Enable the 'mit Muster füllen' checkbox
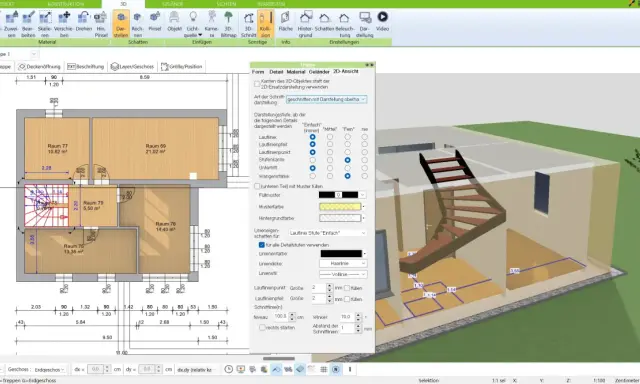The image size is (640, 384). [x=257, y=186]
